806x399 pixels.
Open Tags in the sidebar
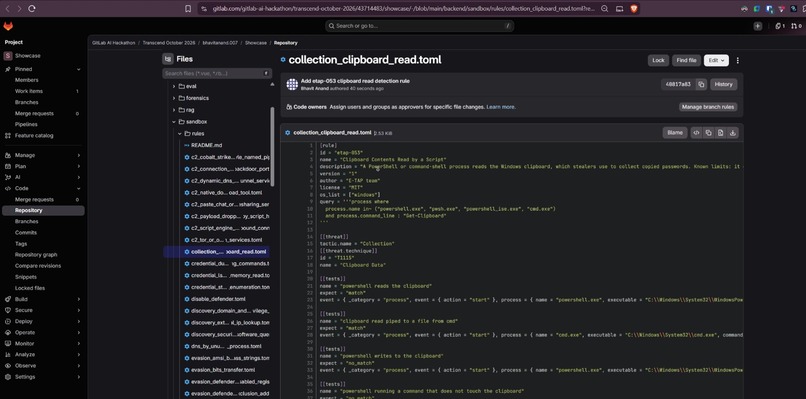21,244
